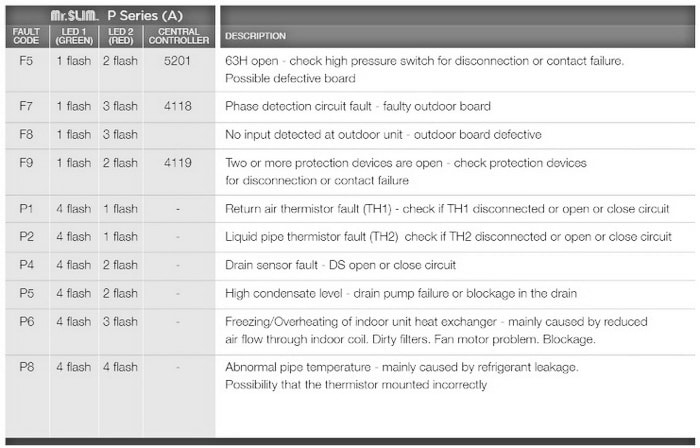Viewport: 700px width, 448px height.
Task: Click the P2 liquid pipe thermistor description
Action: [x=448, y=237]
